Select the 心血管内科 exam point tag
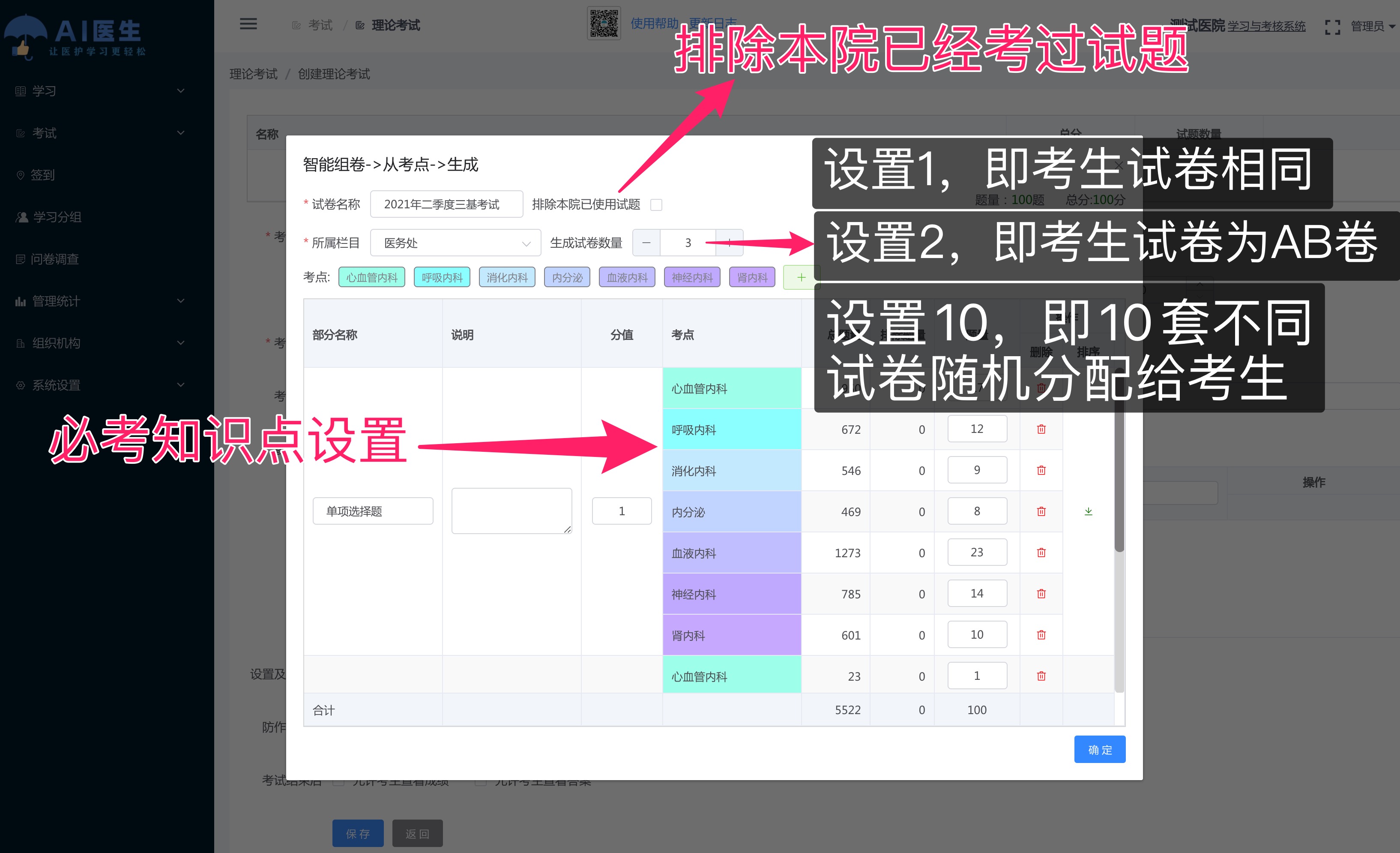This screenshot has width=1400, height=853. coord(371,277)
